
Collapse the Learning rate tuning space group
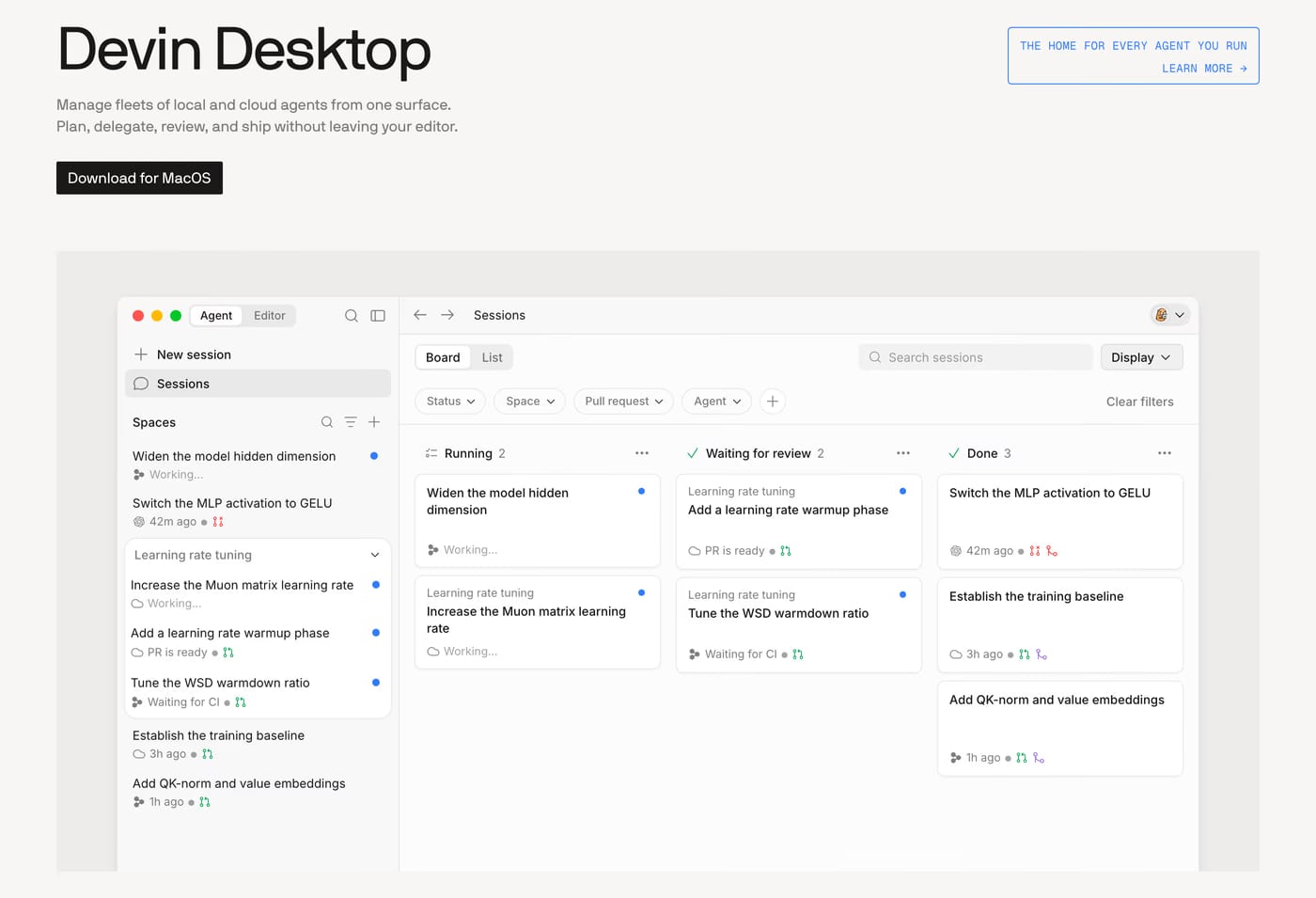click(x=375, y=555)
